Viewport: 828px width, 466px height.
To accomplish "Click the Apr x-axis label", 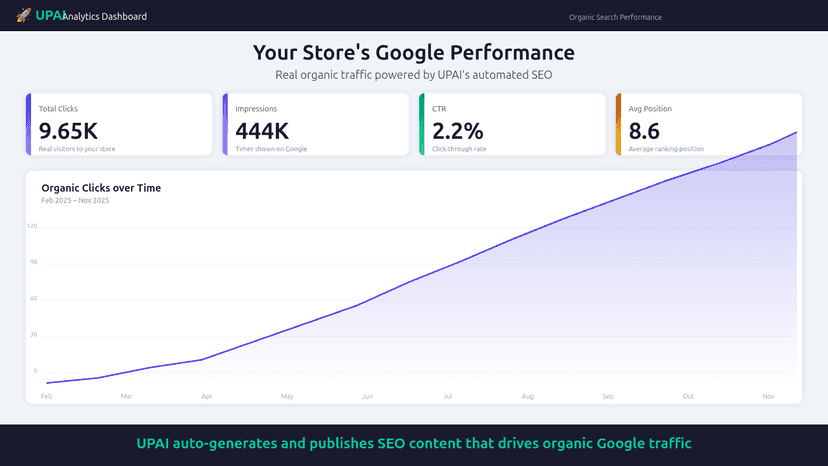I will (206, 396).
